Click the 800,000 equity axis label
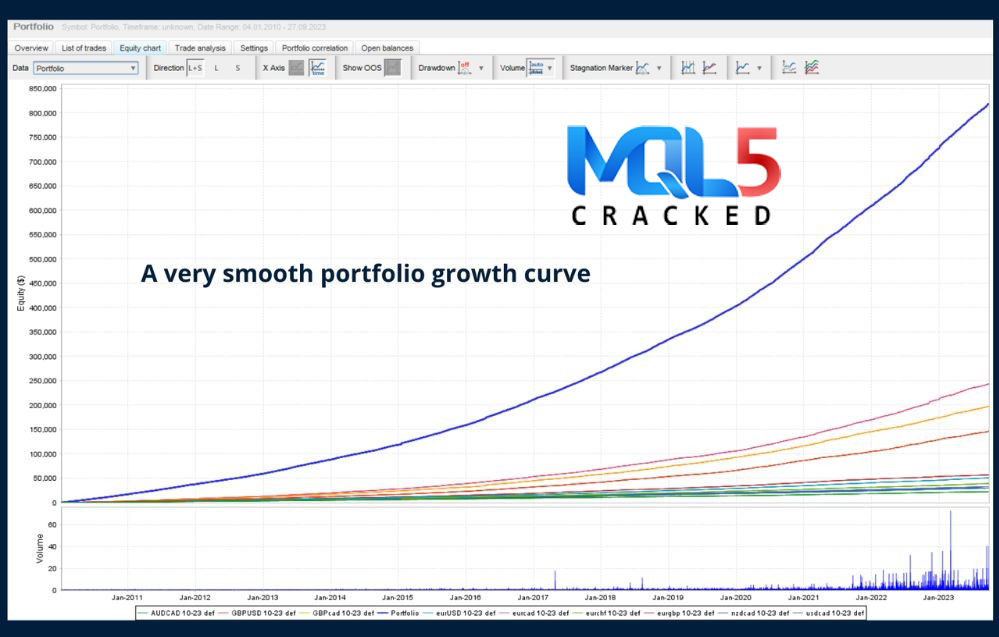Viewport: 999px width, 637px height. (x=43, y=113)
